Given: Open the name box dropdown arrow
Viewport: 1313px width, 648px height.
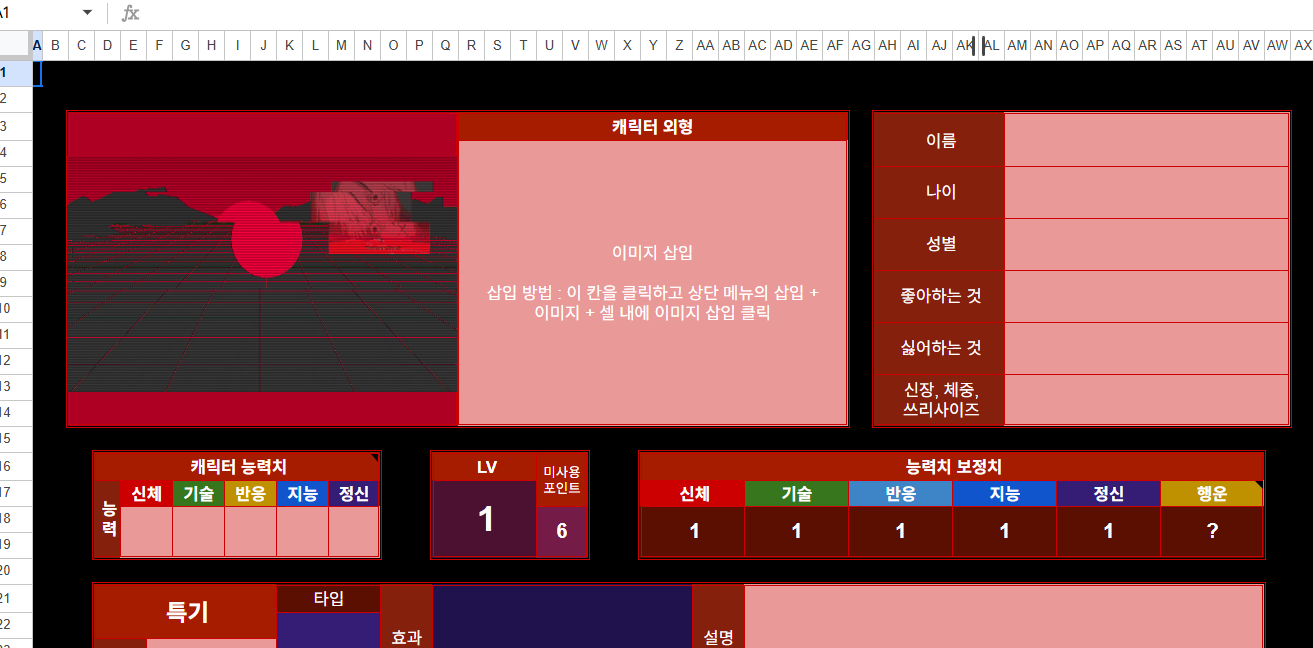Looking at the screenshot, I should (87, 13).
